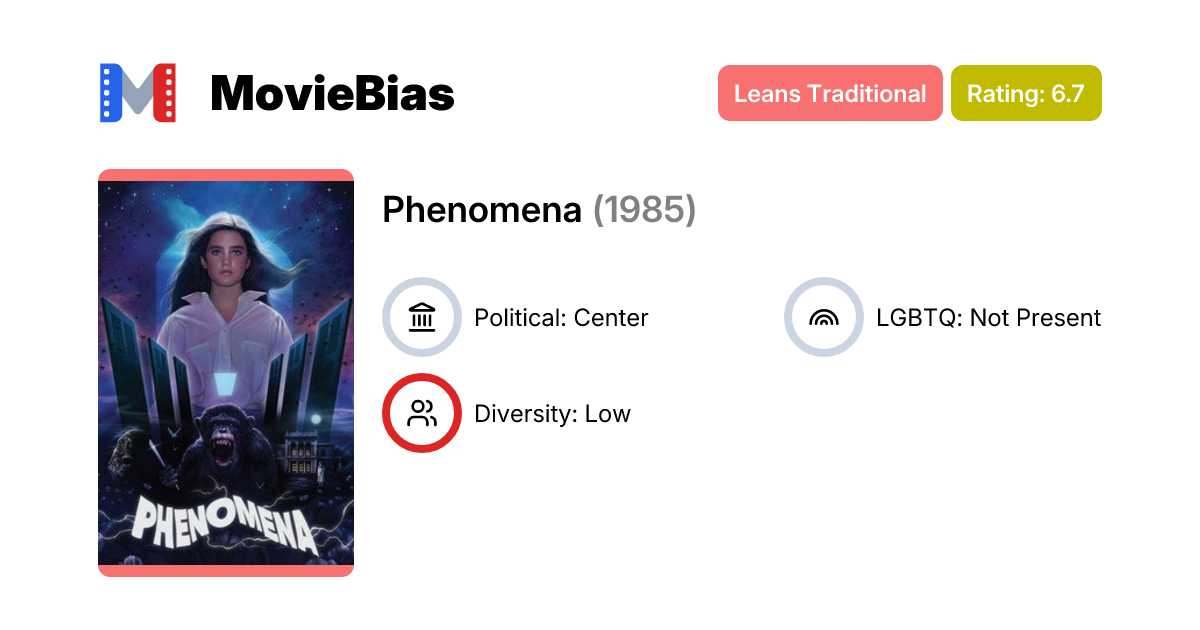The height and width of the screenshot is (630, 1200).
Task: Expand the Rating: 6.7 badge details
Action: coord(1026,93)
